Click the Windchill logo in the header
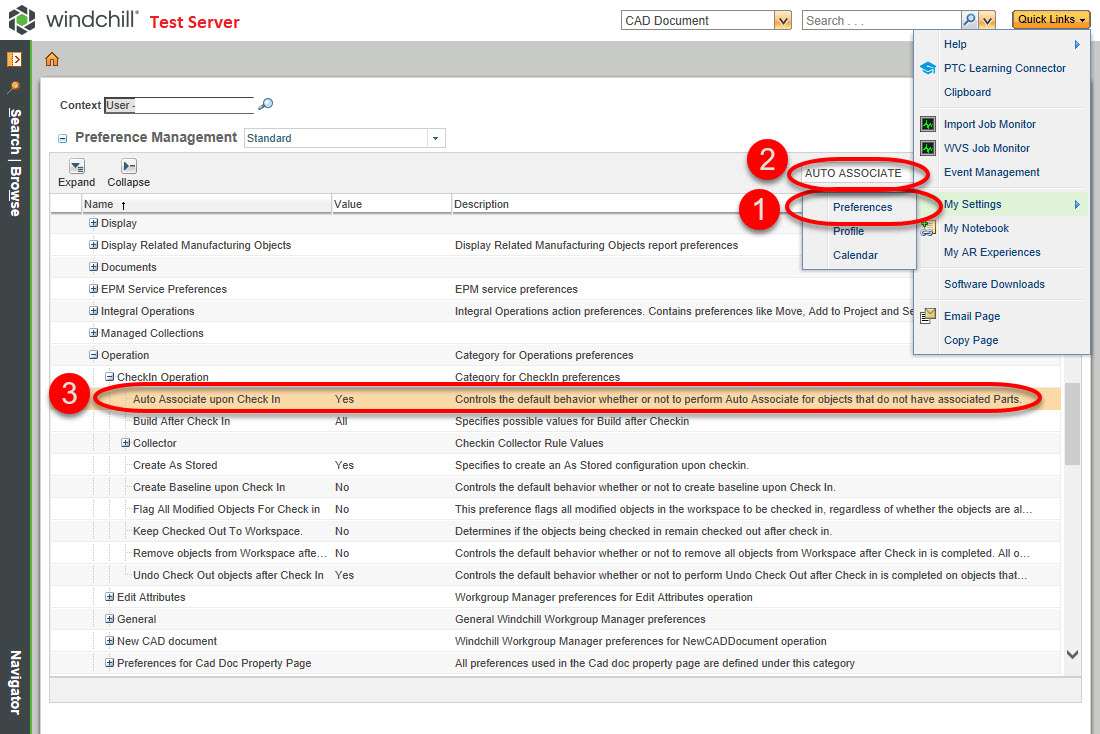Screen dimensions: 1100x734 point(23,19)
